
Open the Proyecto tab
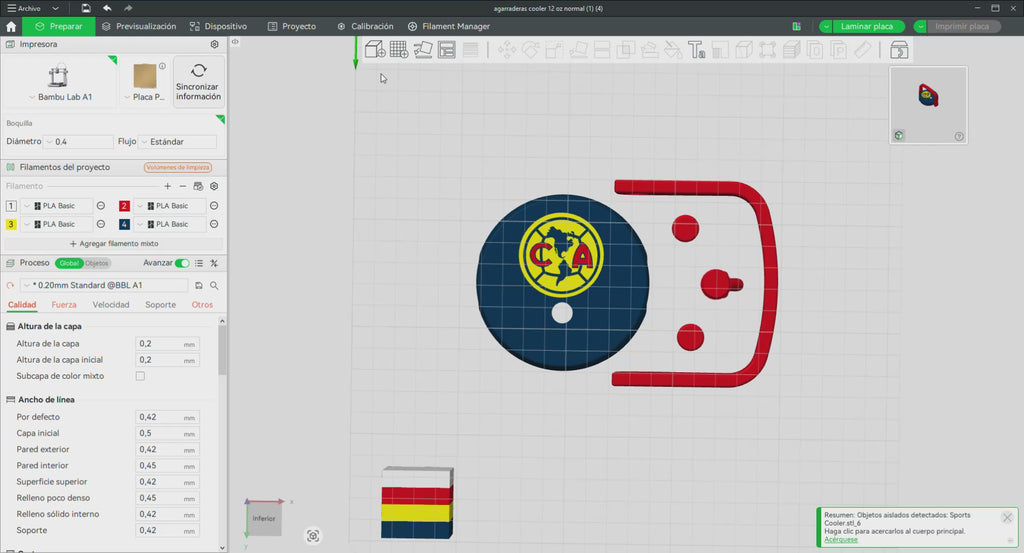tap(292, 27)
